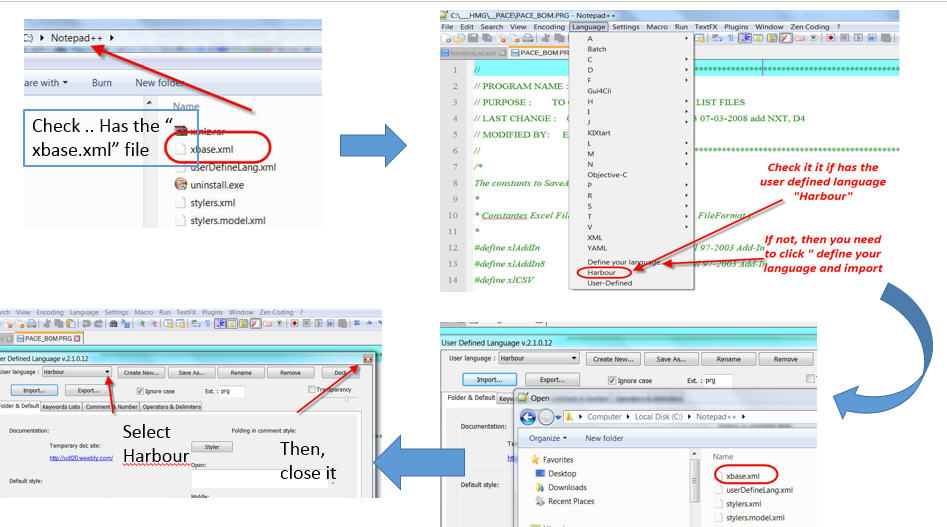Click Open file icon in Language-menu Notepad++ toolbar
The height and width of the screenshot is (527, 947).
(x=459, y=38)
